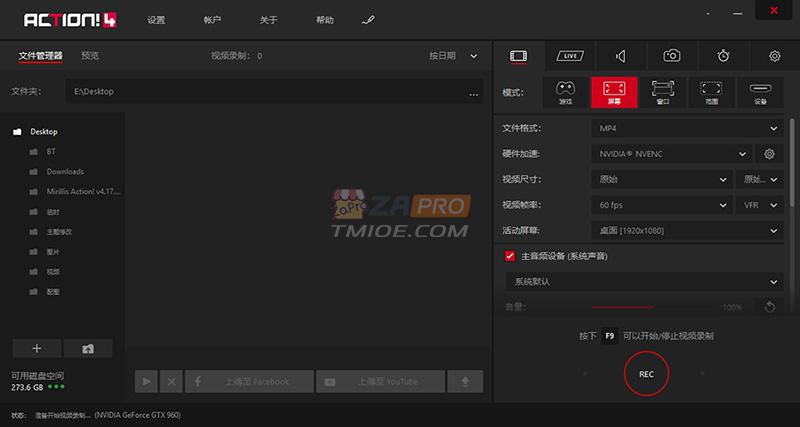
Task: Open the video size dropdown
Action: pos(662,180)
